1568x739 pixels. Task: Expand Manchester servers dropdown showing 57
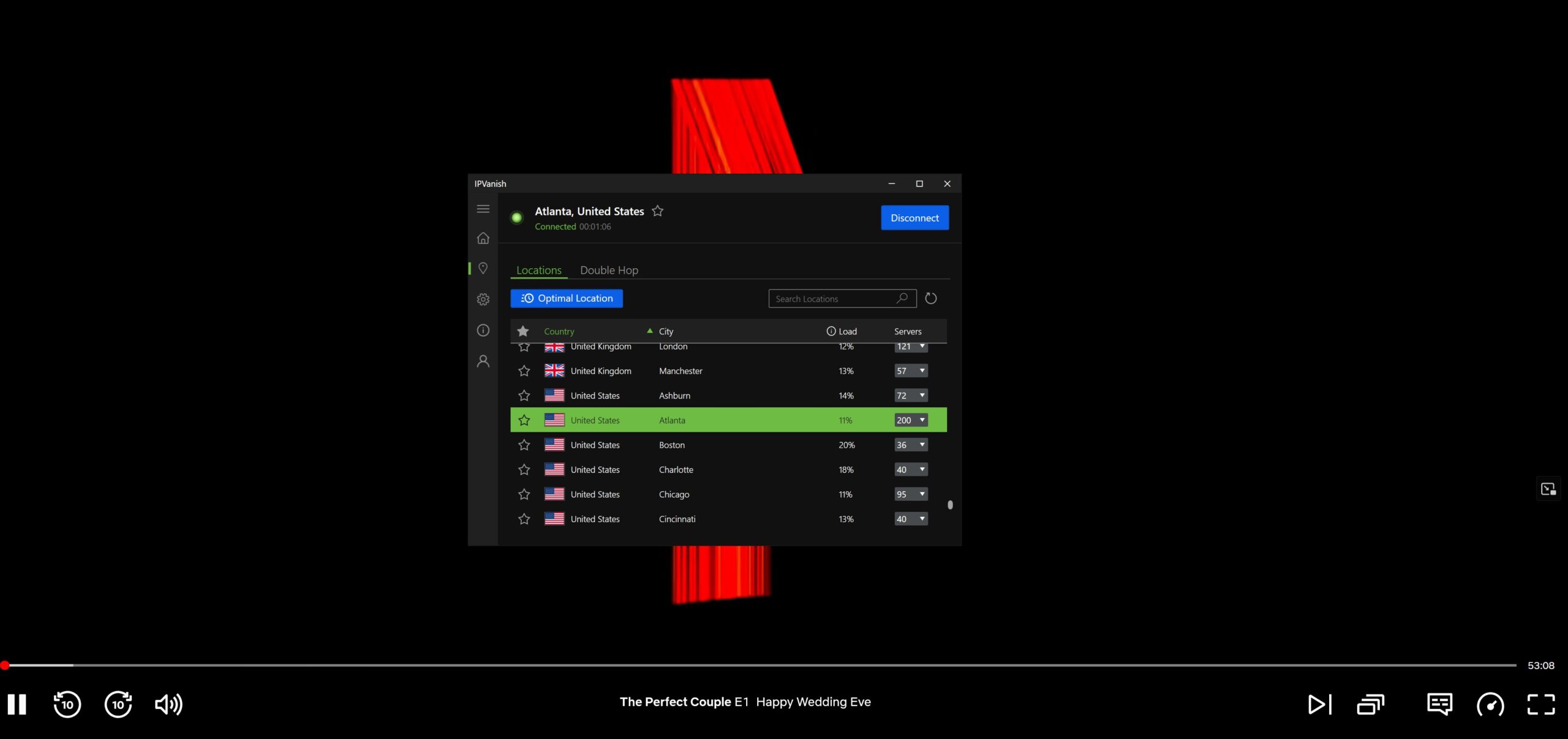(911, 371)
